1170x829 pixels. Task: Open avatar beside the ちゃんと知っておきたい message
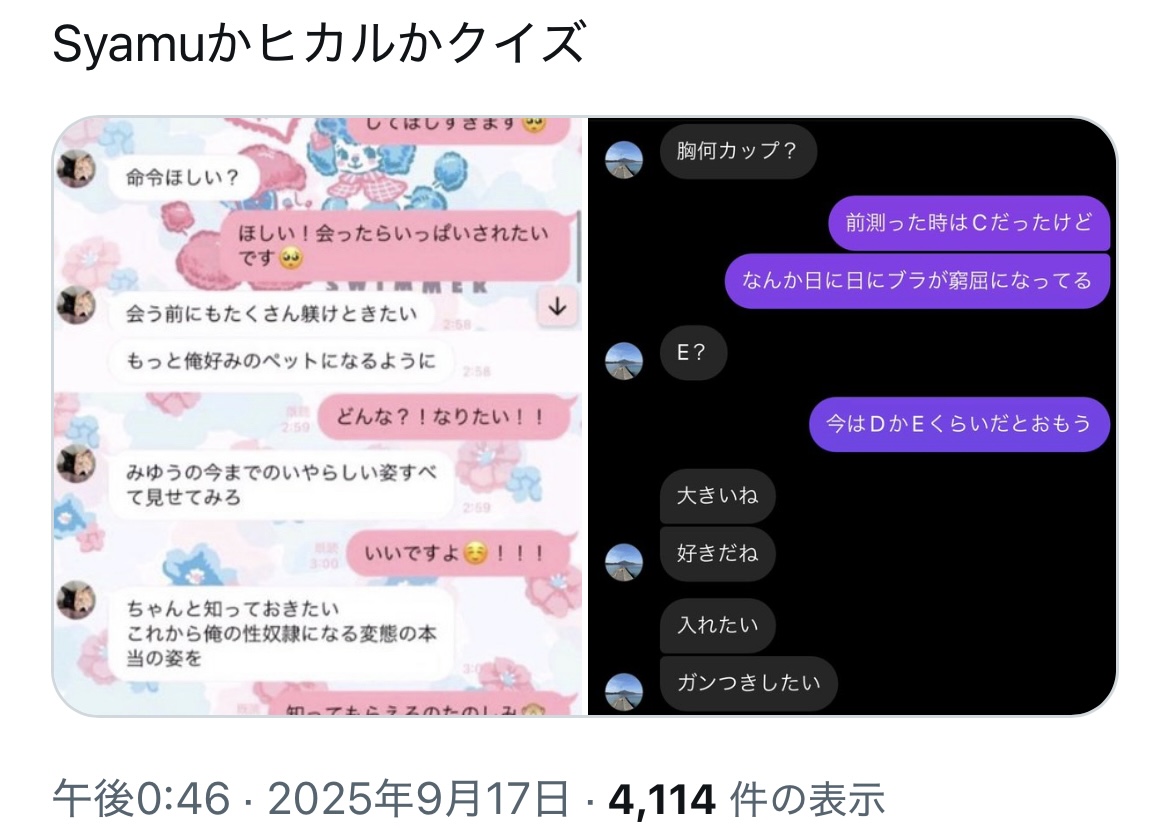pyautogui.click(x=76, y=600)
